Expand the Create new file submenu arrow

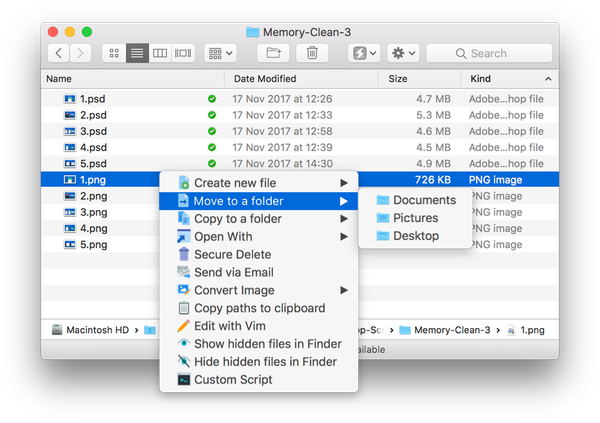344,183
